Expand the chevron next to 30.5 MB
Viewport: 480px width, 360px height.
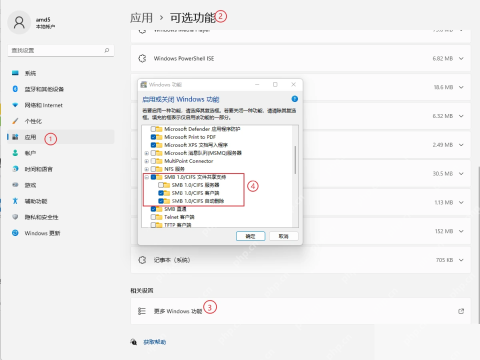(x=461, y=174)
